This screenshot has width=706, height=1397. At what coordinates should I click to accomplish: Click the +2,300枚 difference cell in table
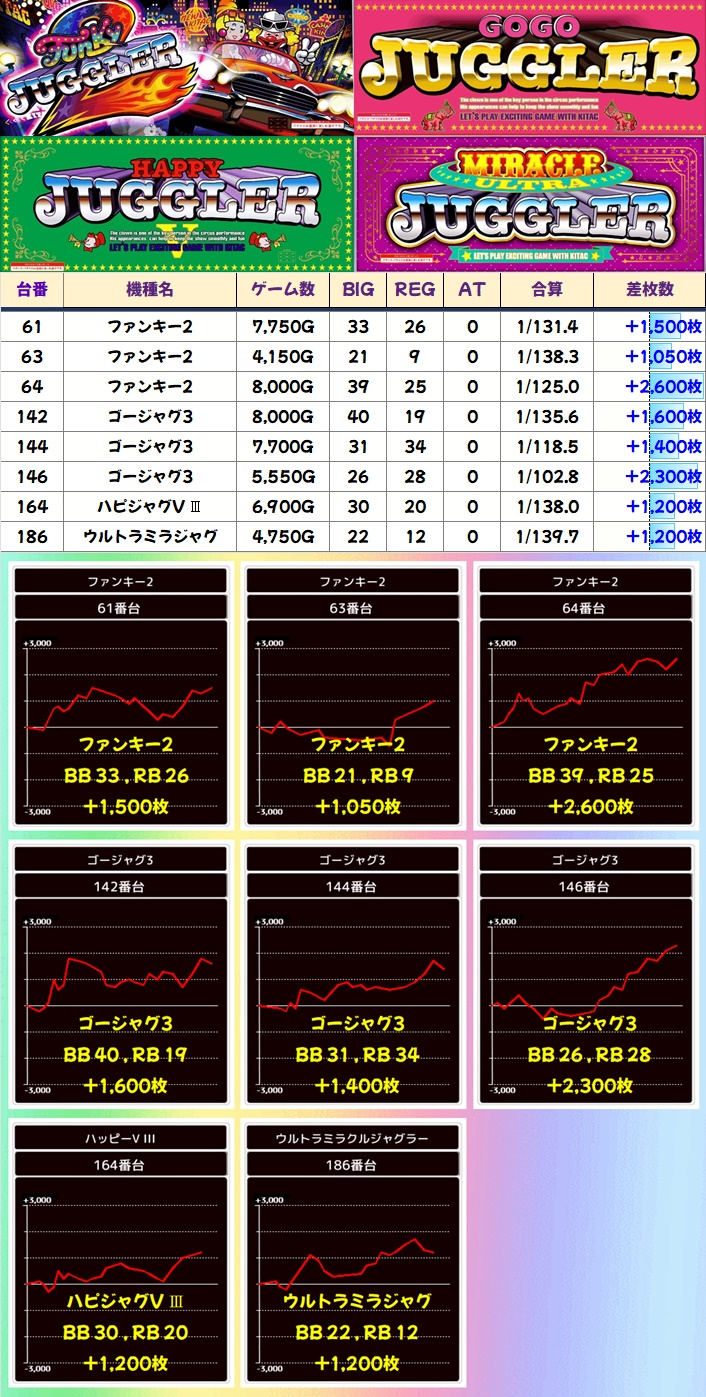point(650,476)
